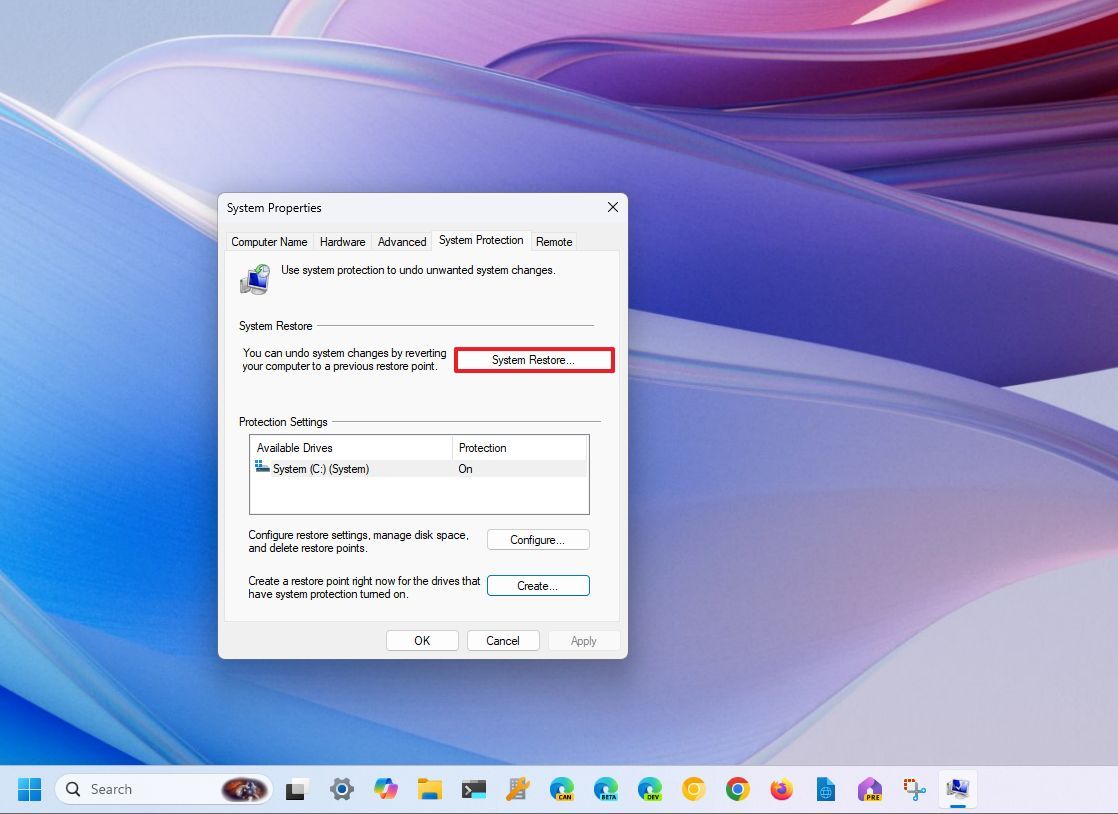
Task: Cancel the System Properties dialog
Action: 503,640
